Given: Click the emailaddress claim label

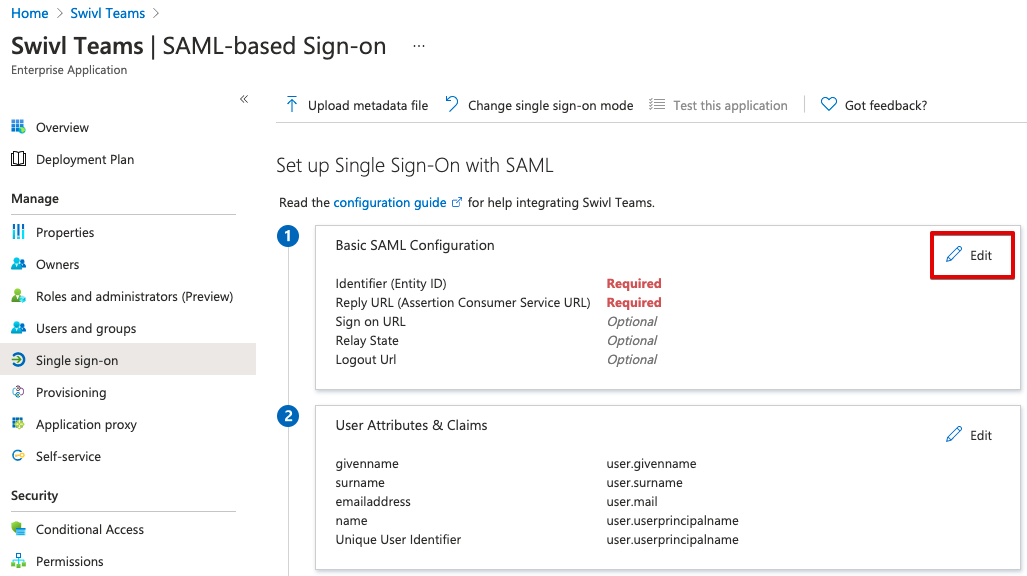Looking at the screenshot, I should 373,501.
